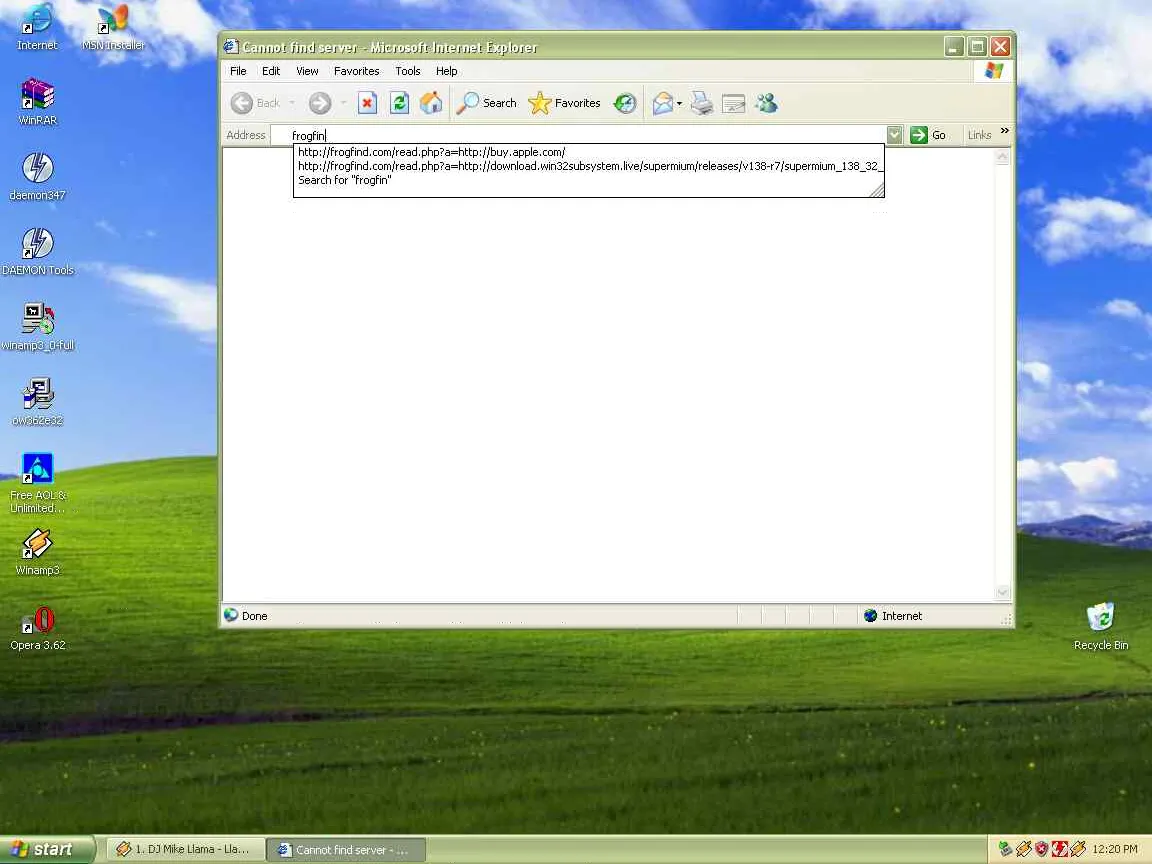
Task: Select Free AOL & Unlimited icon
Action: tap(37, 483)
